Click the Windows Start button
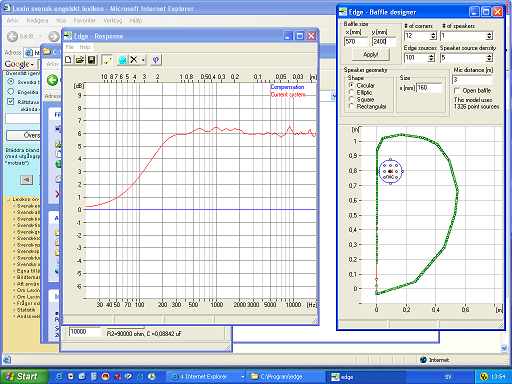 (x=24, y=377)
